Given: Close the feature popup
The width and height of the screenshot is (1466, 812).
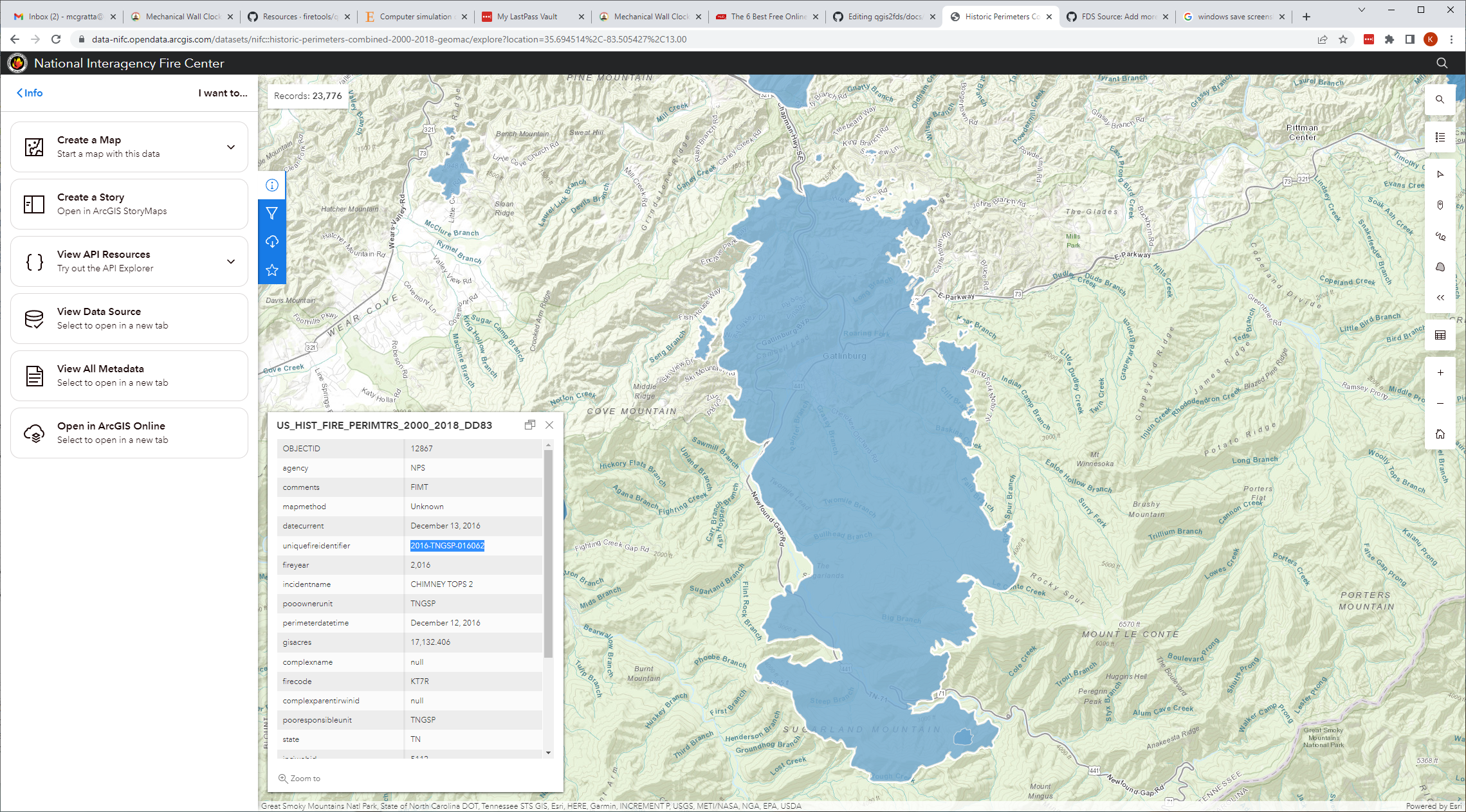Looking at the screenshot, I should (x=549, y=425).
